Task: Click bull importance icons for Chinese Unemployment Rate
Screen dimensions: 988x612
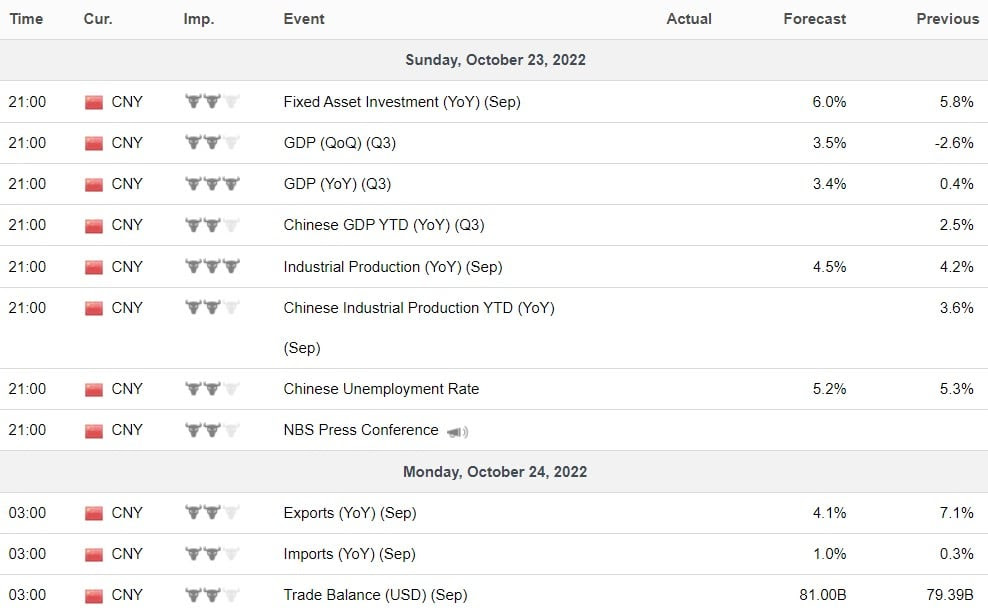Action: tap(213, 389)
